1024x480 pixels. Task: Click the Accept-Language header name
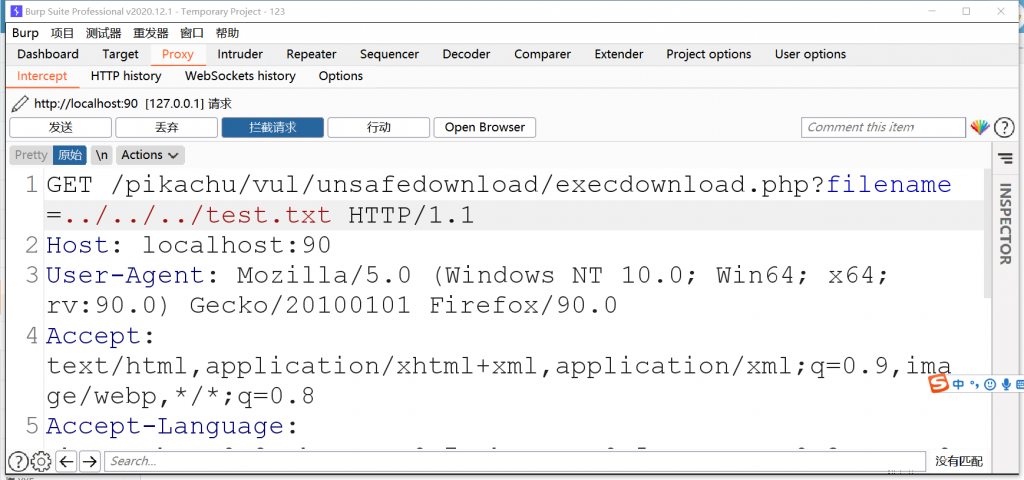[x=165, y=426]
